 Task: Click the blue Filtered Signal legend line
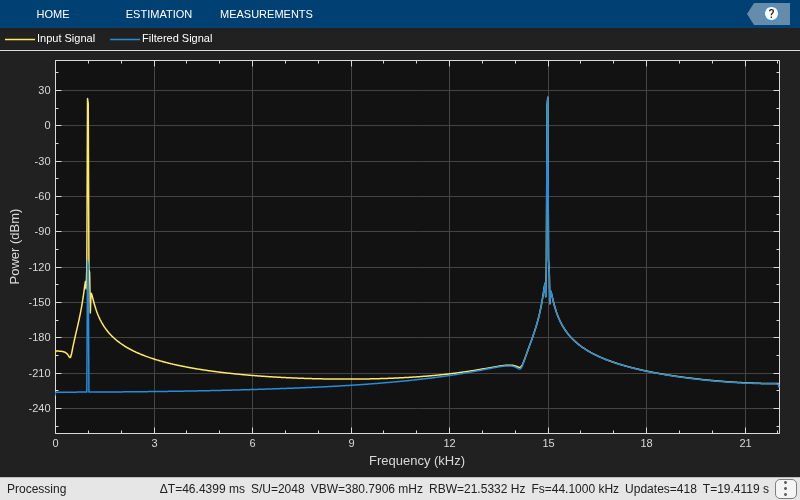125,39
